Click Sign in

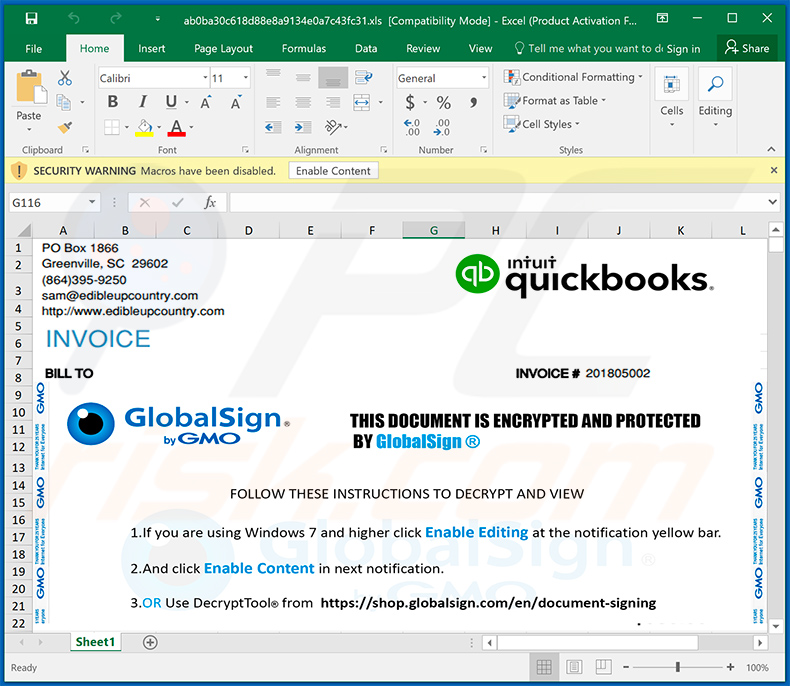pos(684,49)
